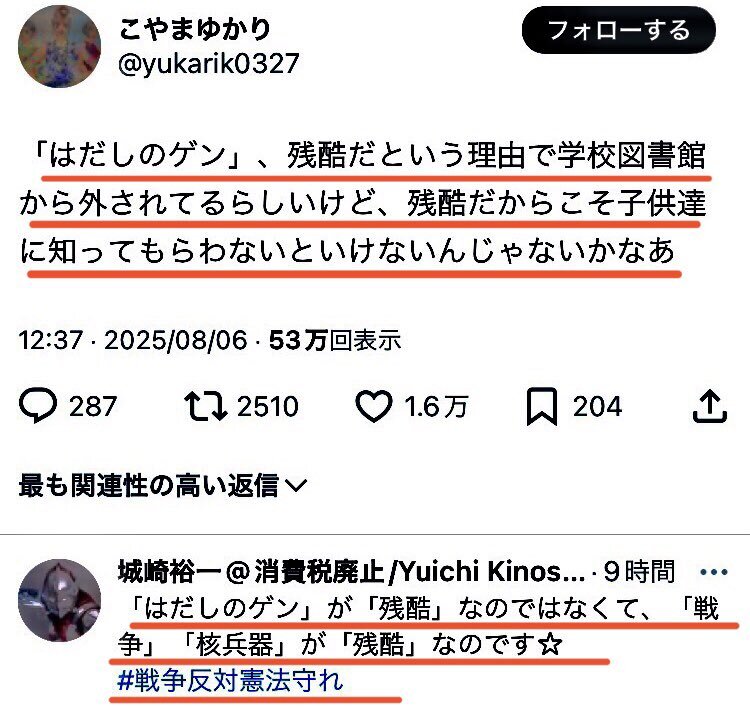This screenshot has height=708, width=750.
Task: Open 城崎裕一@消費税廃止 author name
Action: tap(352, 571)
